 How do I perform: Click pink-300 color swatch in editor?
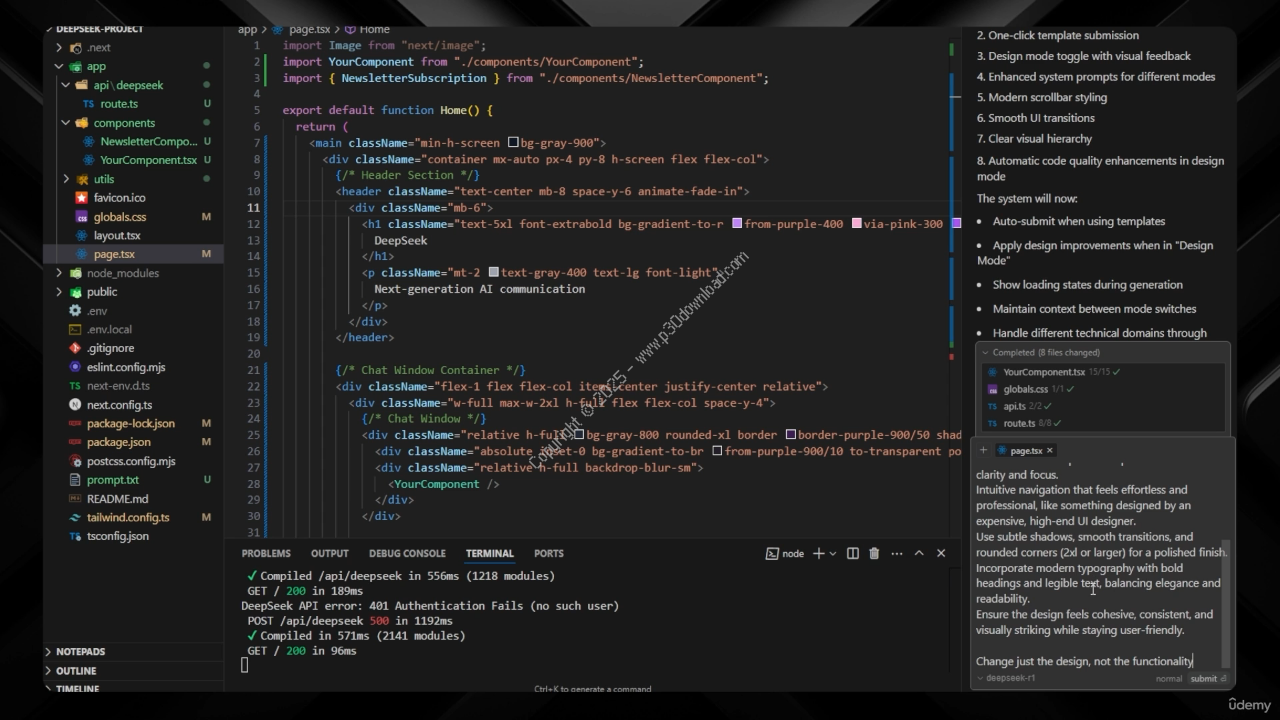pos(857,224)
